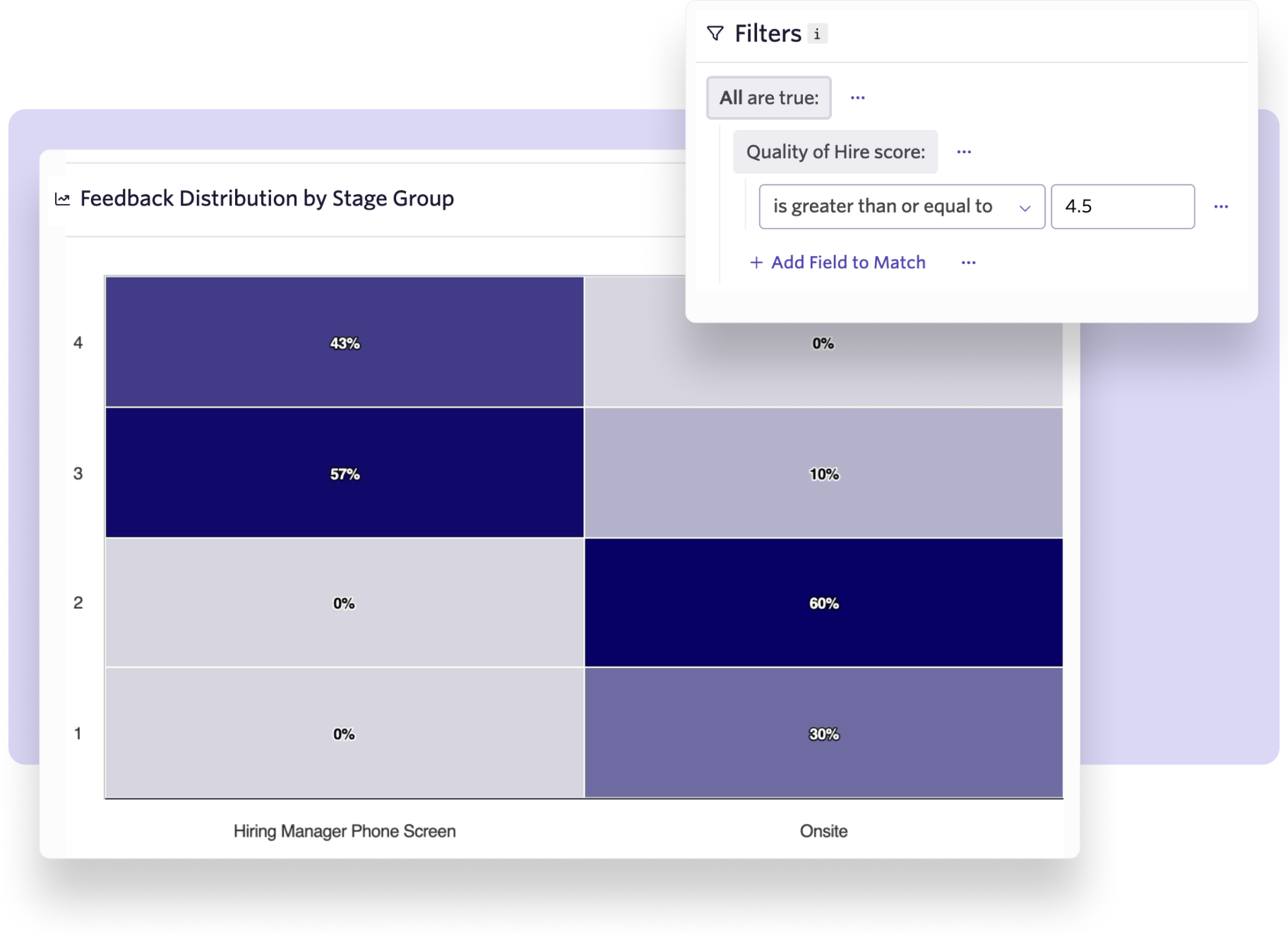Viewport: 1288px width, 934px height.
Task: Click the All are true condition button
Action: 769,98
